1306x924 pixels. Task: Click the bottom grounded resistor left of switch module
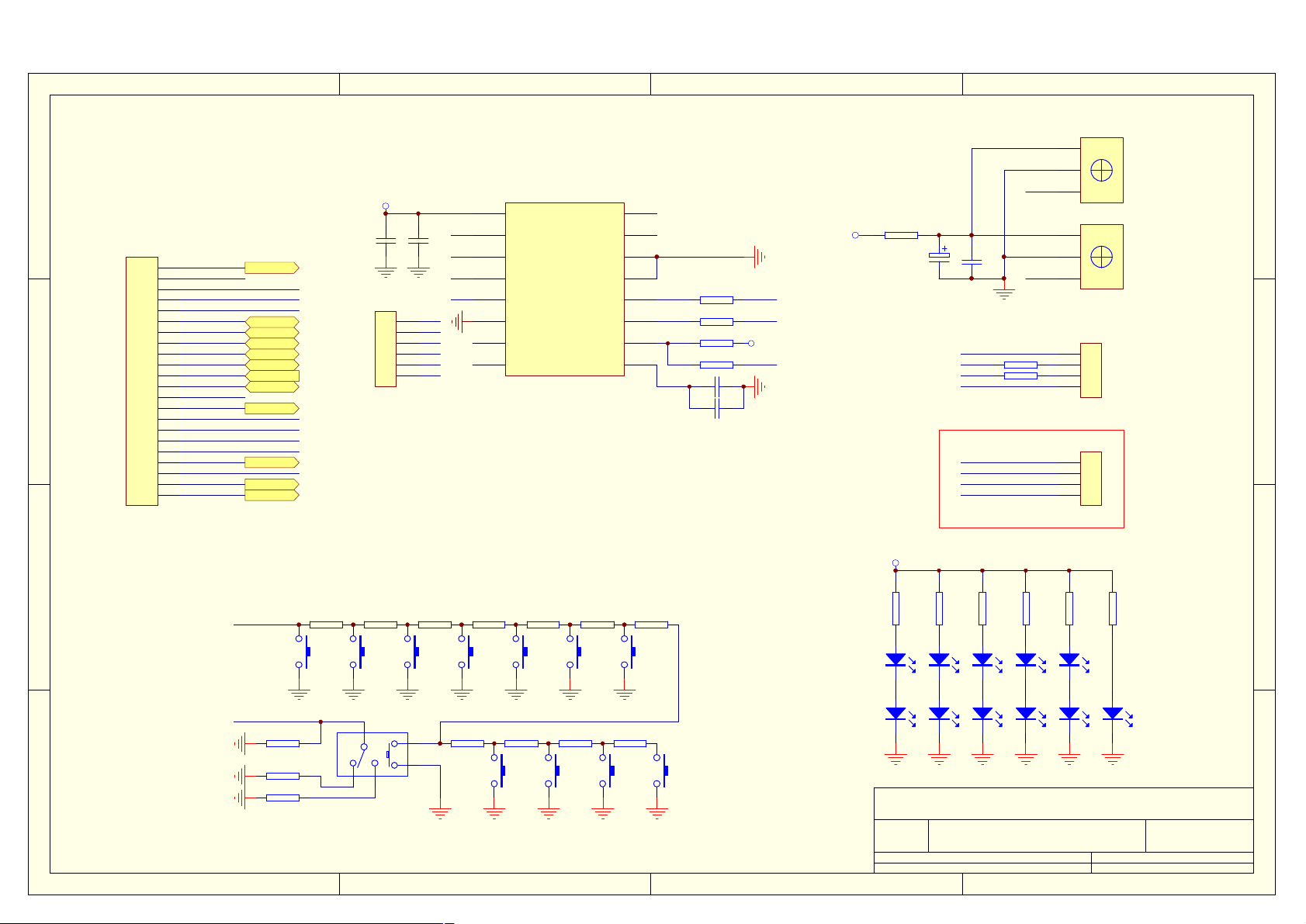pos(282,798)
